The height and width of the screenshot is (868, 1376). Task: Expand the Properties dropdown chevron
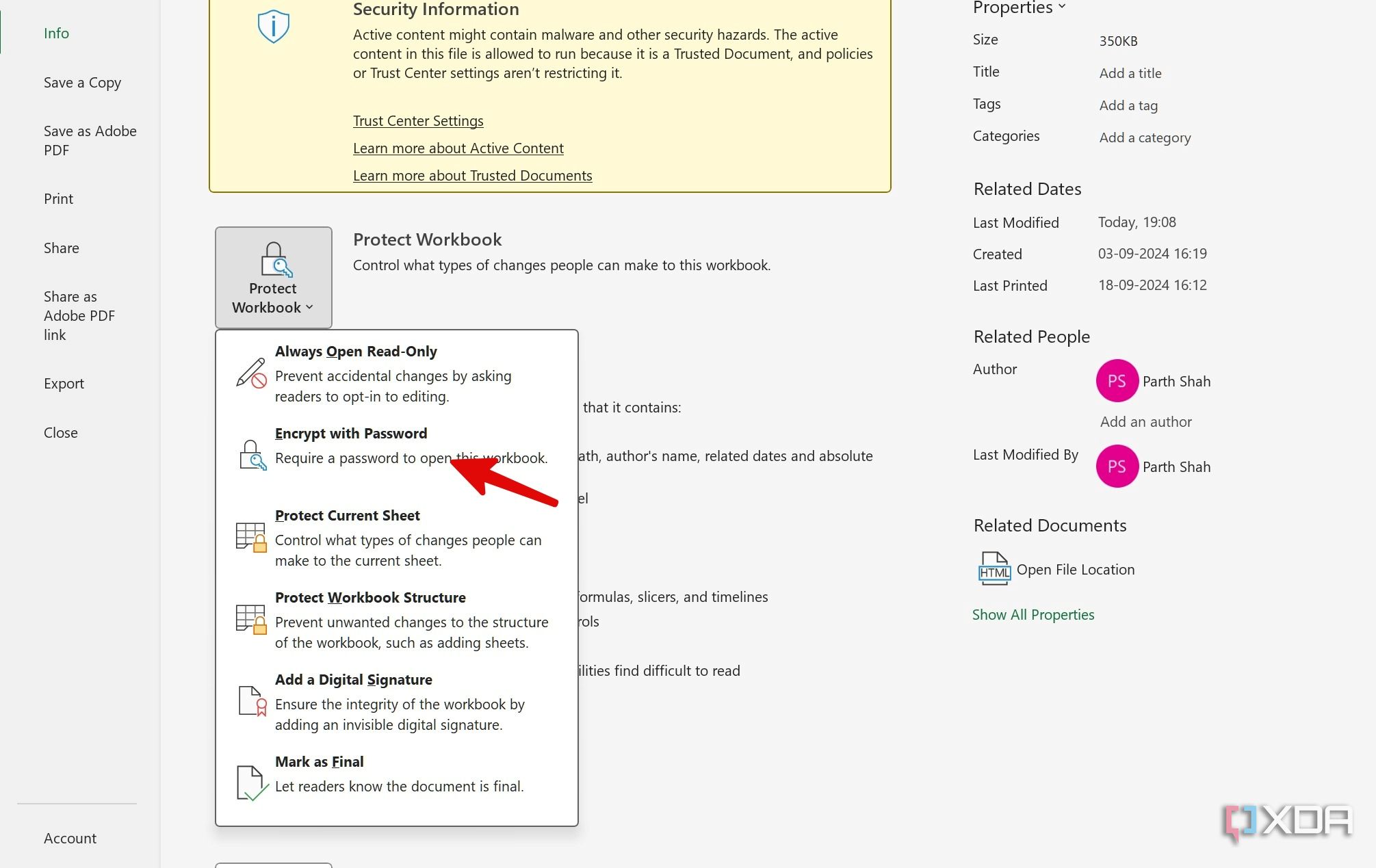point(1062,7)
